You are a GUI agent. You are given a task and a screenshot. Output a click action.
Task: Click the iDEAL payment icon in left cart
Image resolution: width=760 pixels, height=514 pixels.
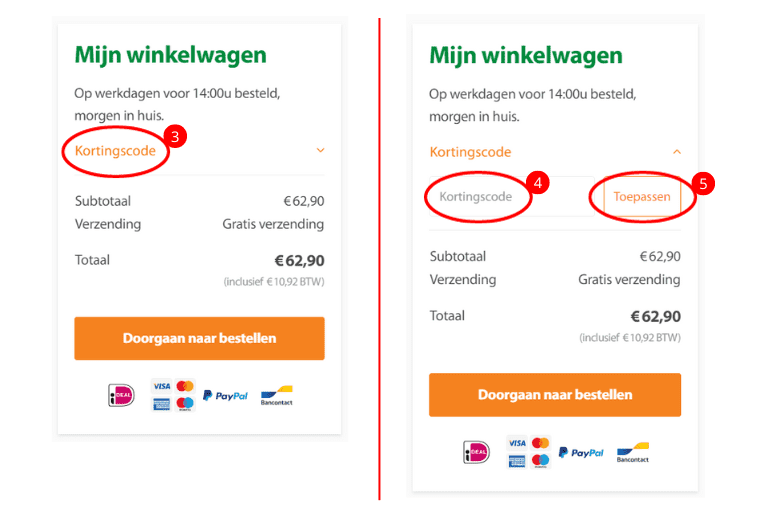coord(121,395)
